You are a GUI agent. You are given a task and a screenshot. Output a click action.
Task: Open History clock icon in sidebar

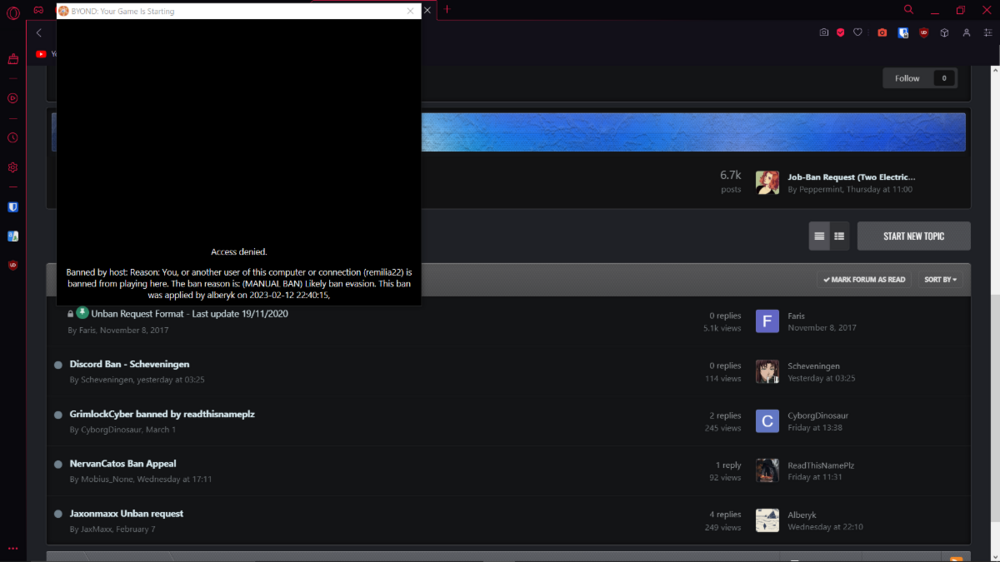click(13, 138)
